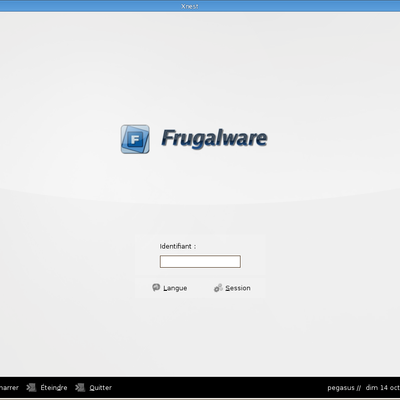This screenshot has height=400, width=400.
Task: Open the Session type chooser
Action: [x=232, y=288]
